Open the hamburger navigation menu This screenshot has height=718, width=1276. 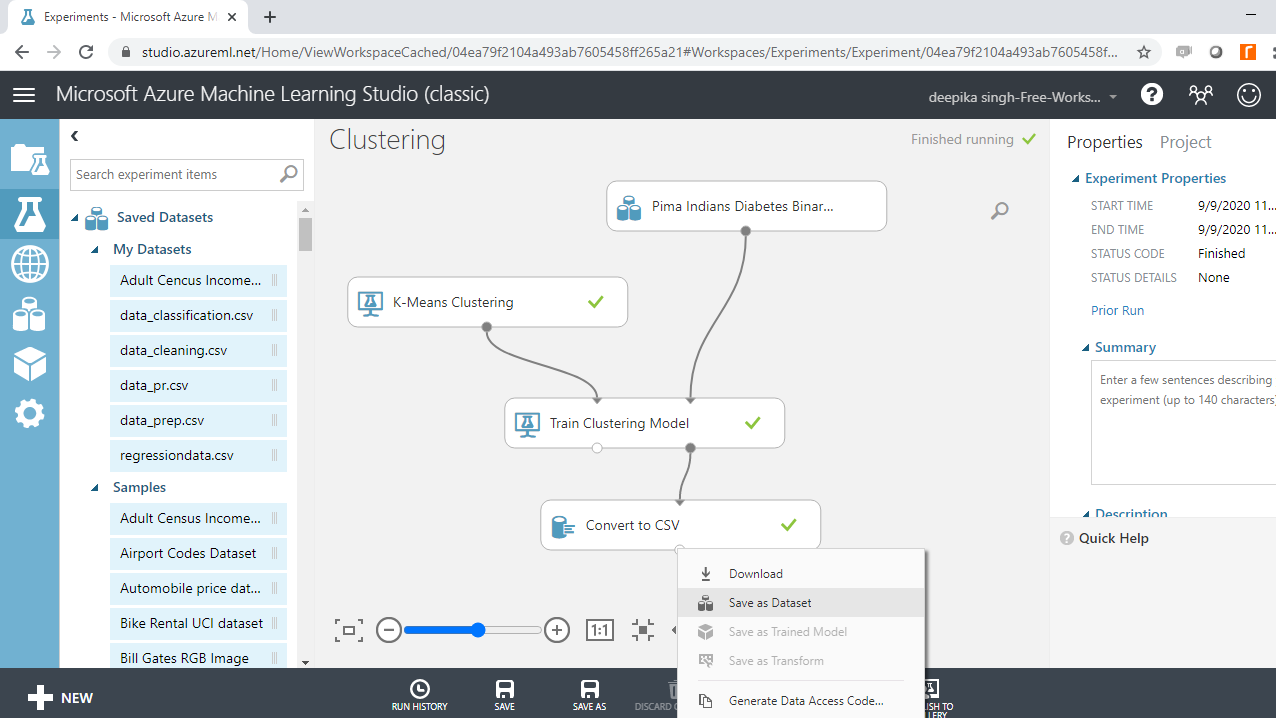coord(24,95)
